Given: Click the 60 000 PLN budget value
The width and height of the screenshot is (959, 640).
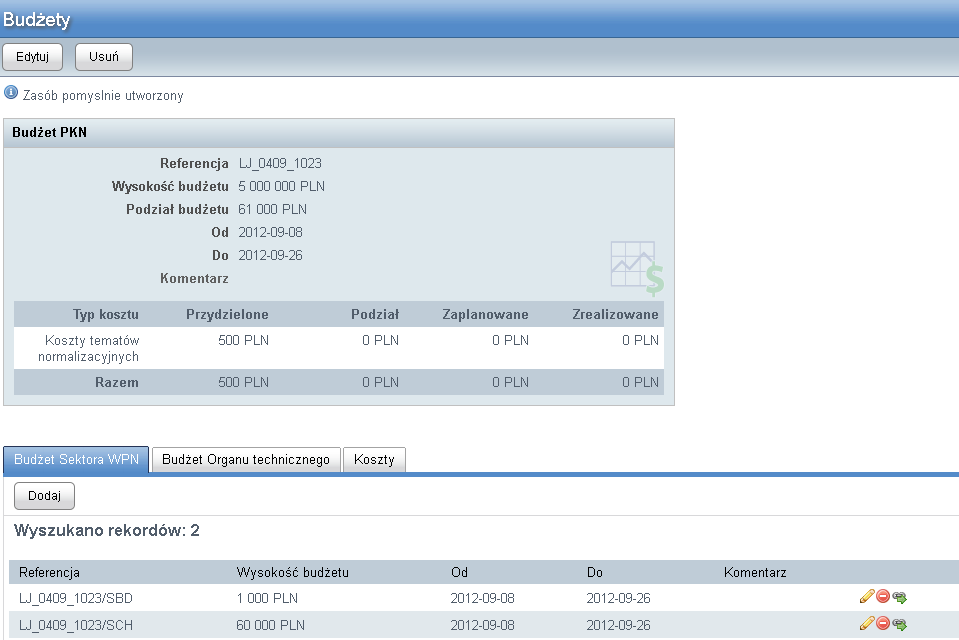Looking at the screenshot, I should (270, 625).
